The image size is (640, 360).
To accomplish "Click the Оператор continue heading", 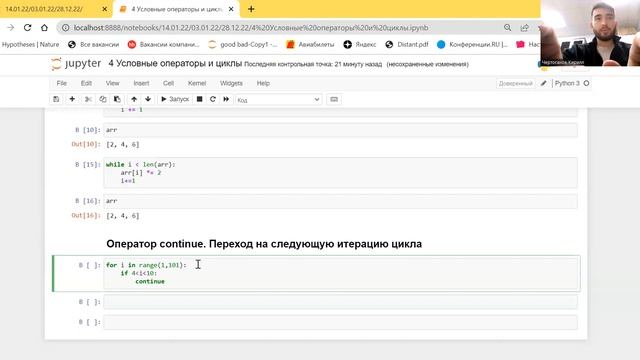I will click(x=264, y=244).
